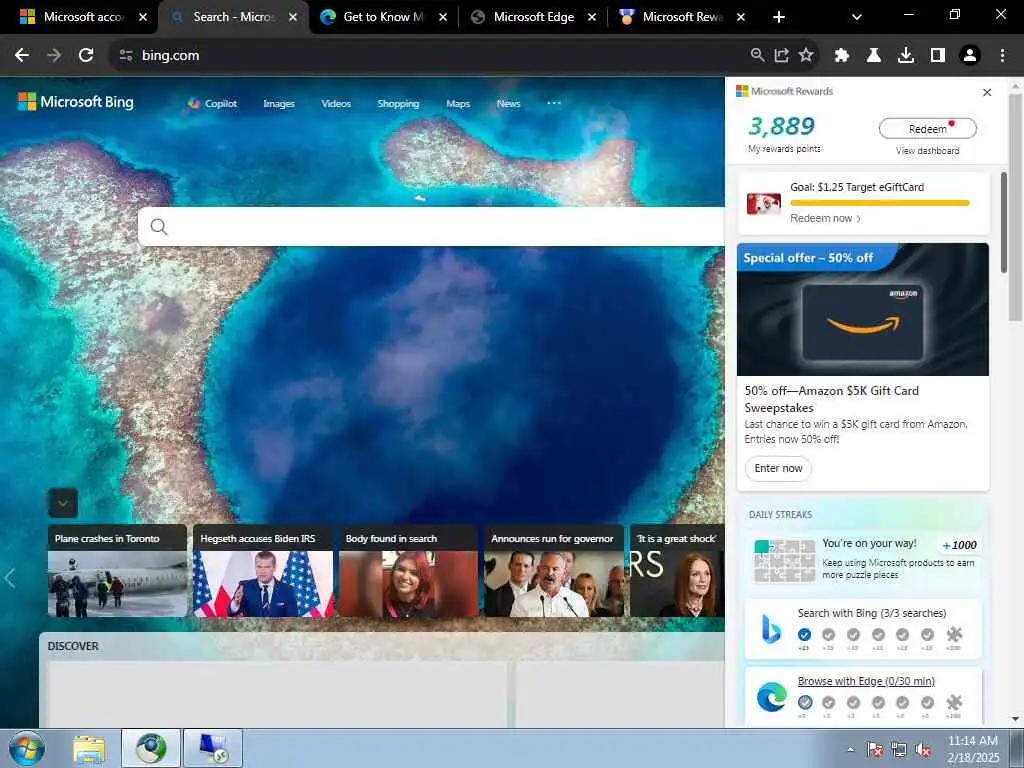
Task: Open the remote desktop taskbar icon
Action: (x=213, y=748)
